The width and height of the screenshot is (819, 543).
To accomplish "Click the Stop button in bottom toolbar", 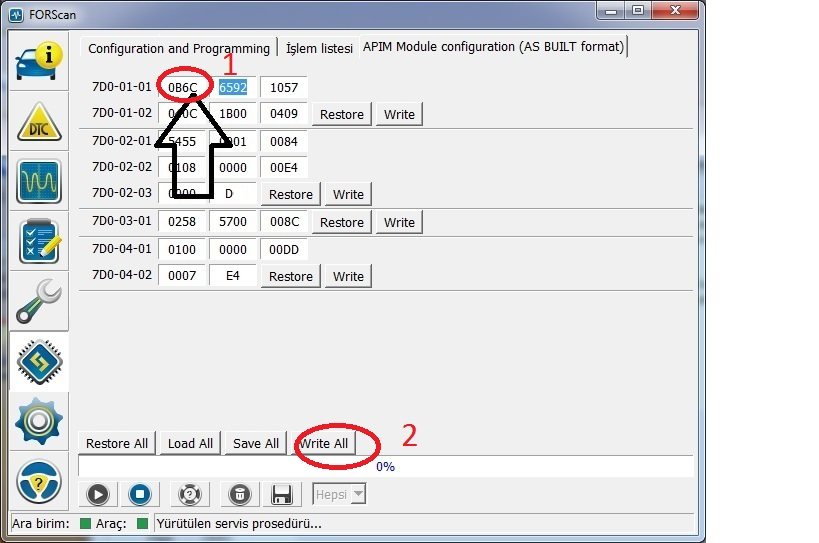I will 140,493.
